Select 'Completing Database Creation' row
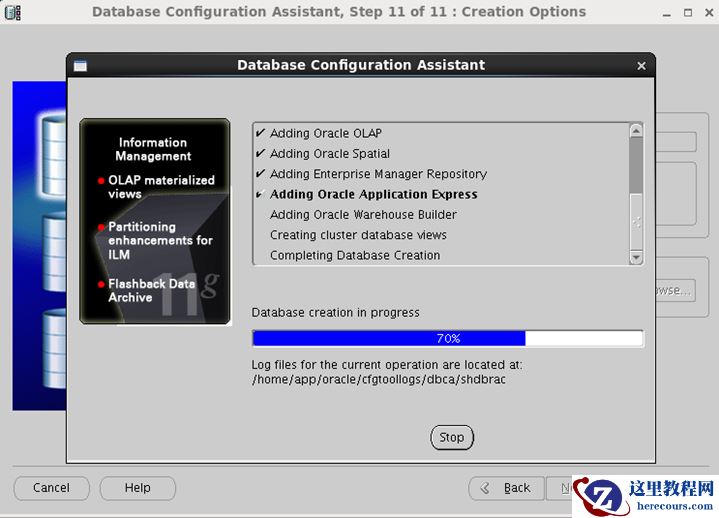 point(442,255)
